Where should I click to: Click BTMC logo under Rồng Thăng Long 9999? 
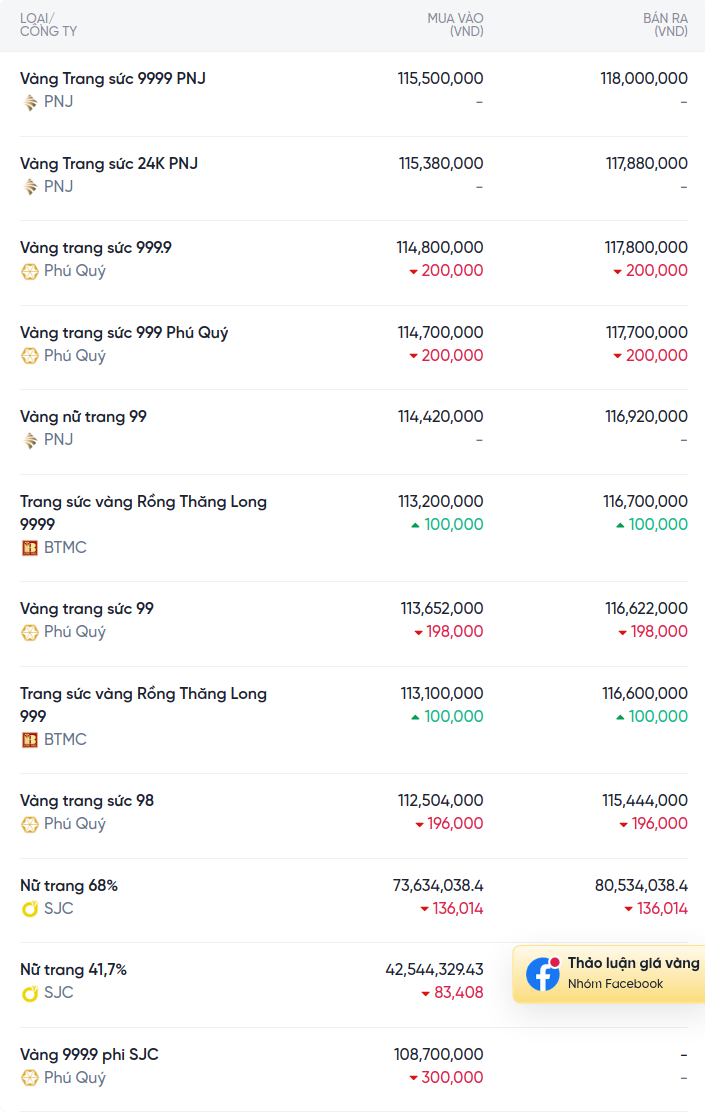tap(30, 548)
